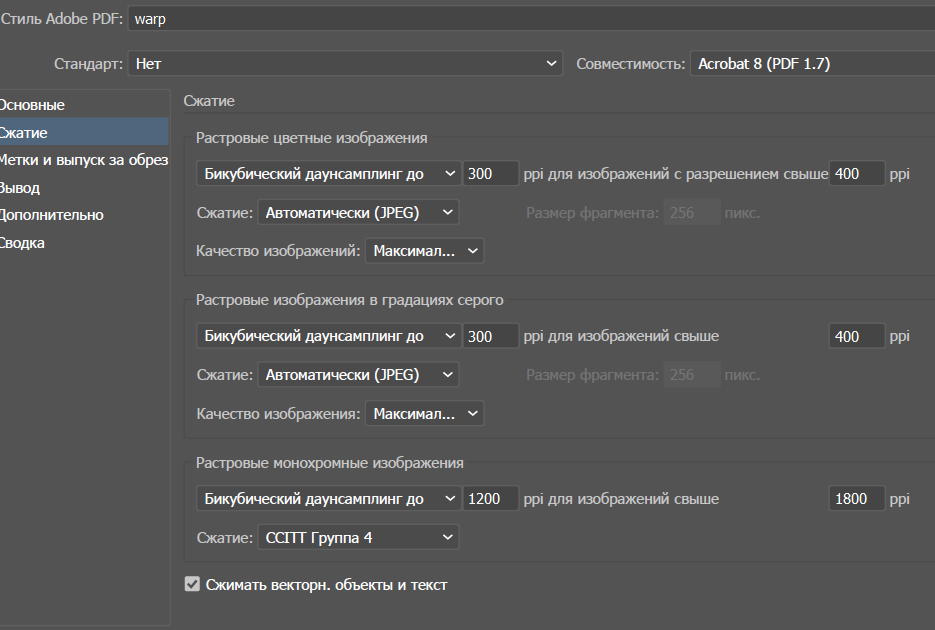
Task: Open monochrome CCITT Группа 4 compression dropdown
Action: pos(357,538)
